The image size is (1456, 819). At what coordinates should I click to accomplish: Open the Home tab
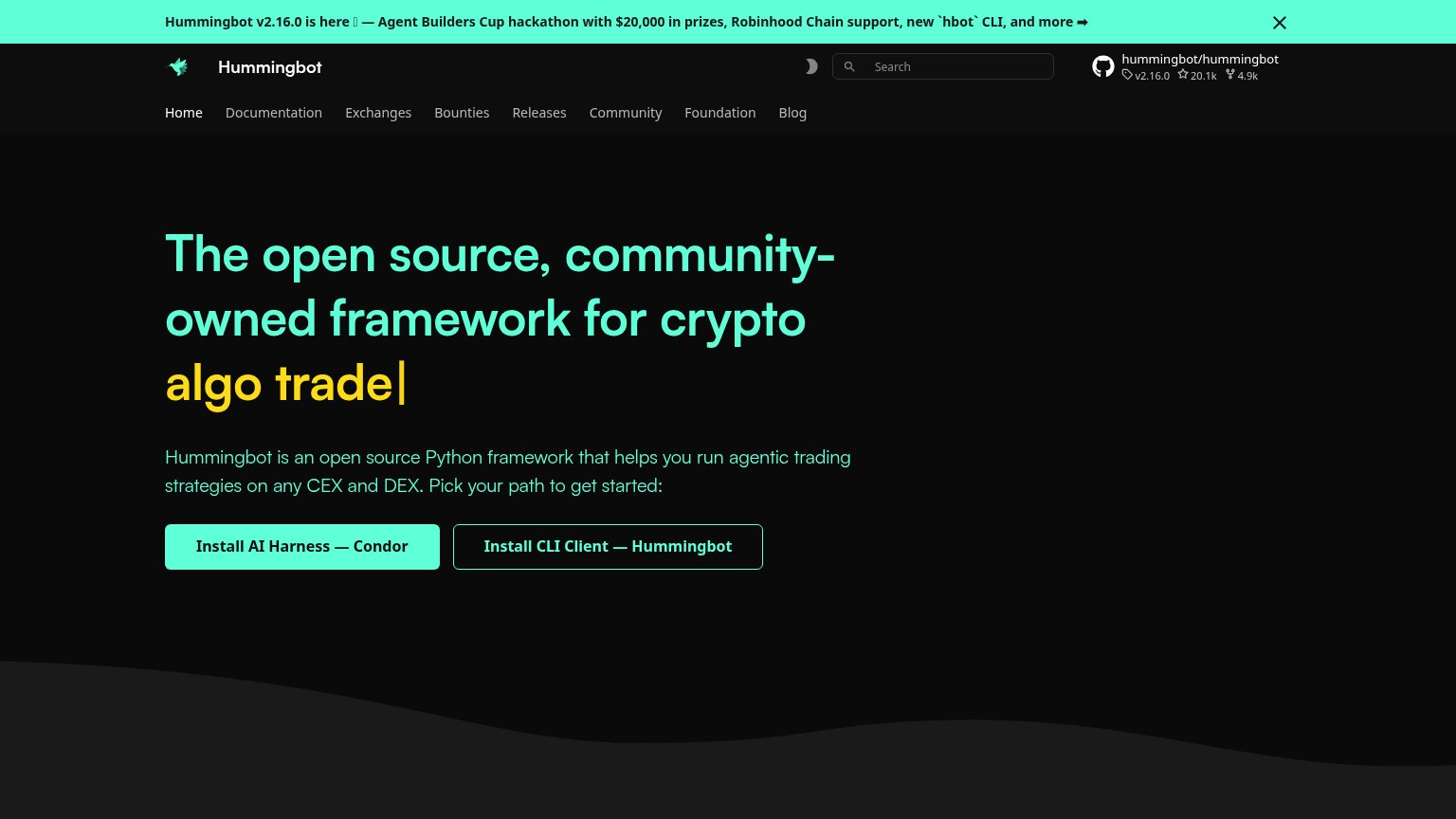184,113
